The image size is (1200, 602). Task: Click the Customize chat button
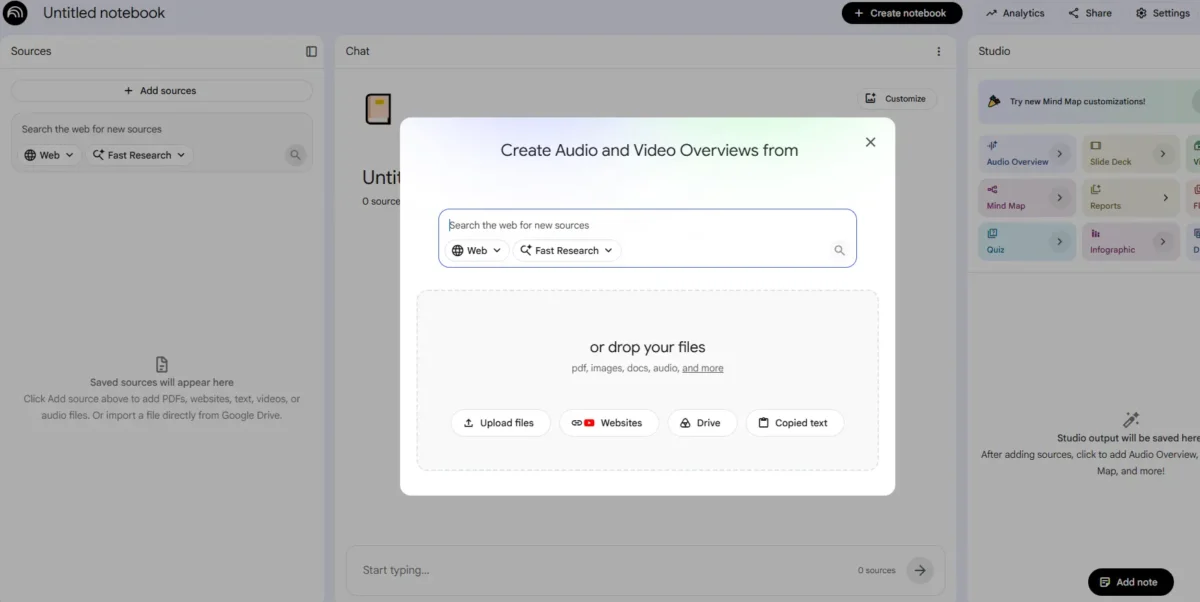click(897, 99)
